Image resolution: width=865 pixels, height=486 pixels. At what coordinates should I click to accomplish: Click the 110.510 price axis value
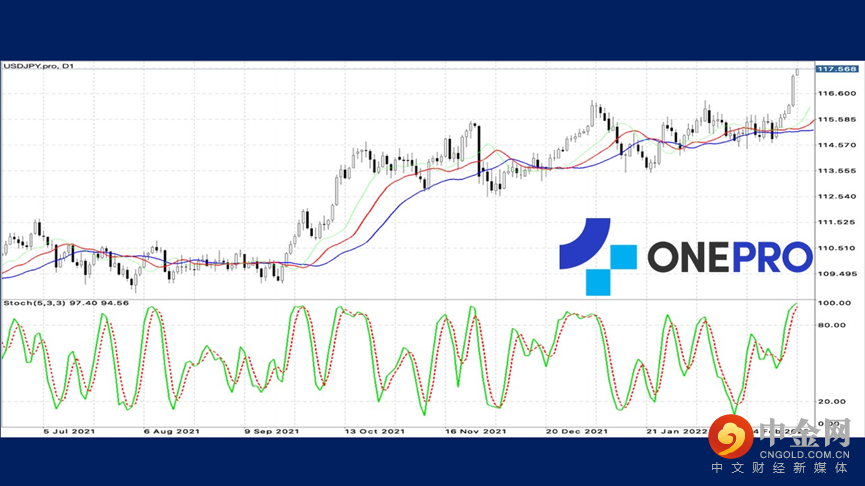(837, 248)
